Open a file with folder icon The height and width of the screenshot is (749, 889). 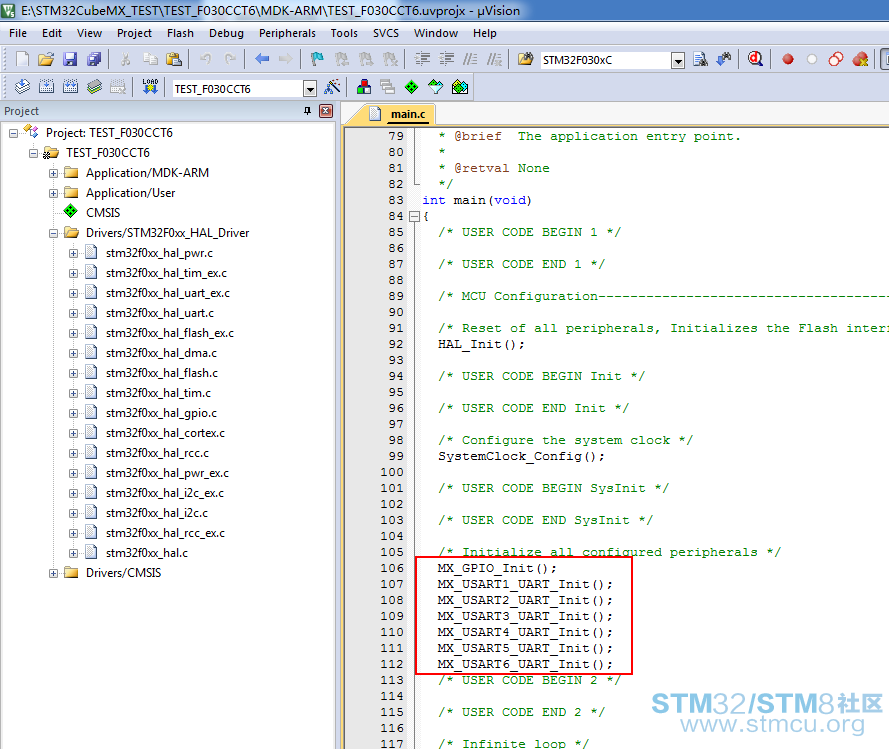point(46,59)
